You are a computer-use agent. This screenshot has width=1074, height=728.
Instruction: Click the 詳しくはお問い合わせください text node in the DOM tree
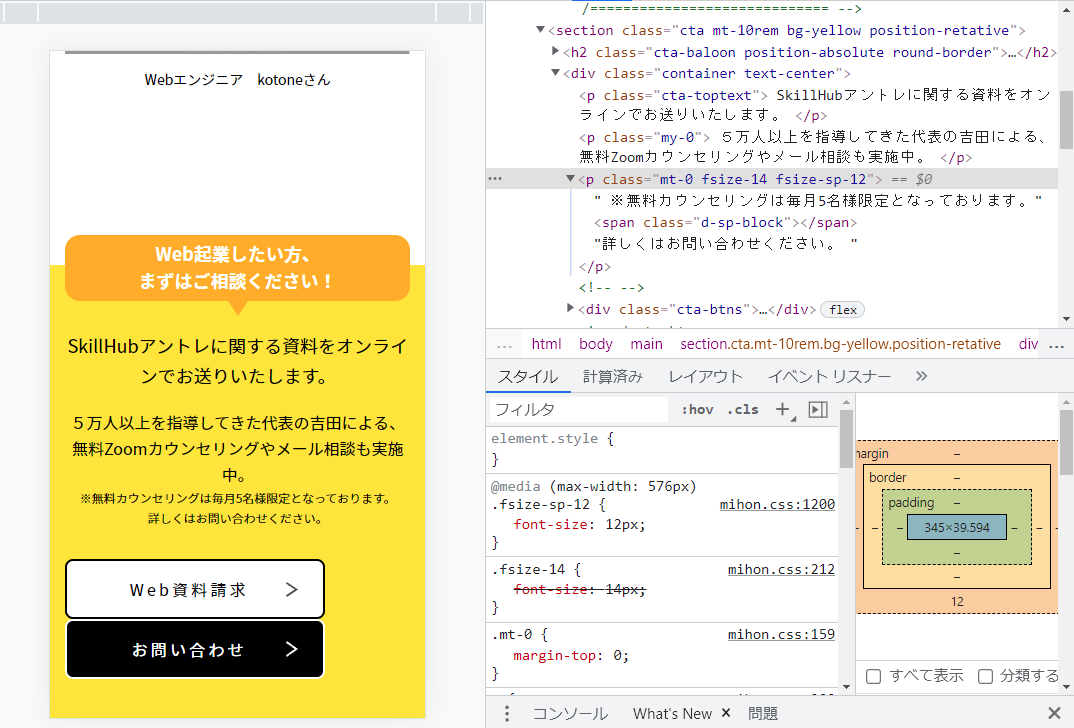tap(725, 244)
